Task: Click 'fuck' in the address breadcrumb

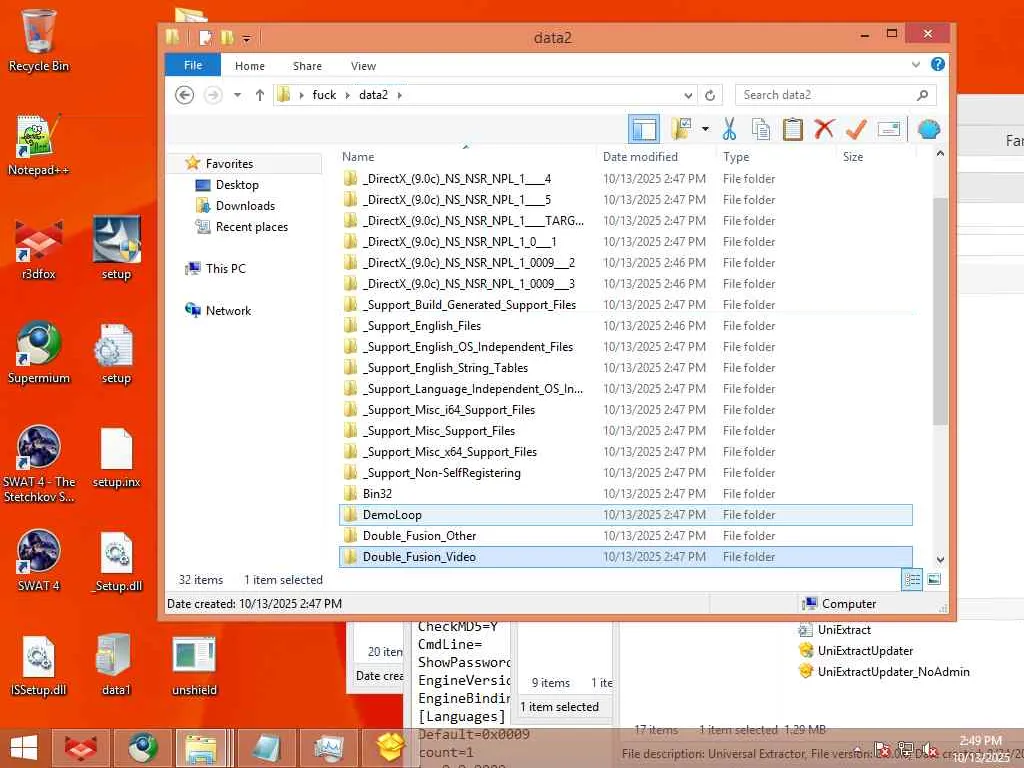Action: coord(324,95)
